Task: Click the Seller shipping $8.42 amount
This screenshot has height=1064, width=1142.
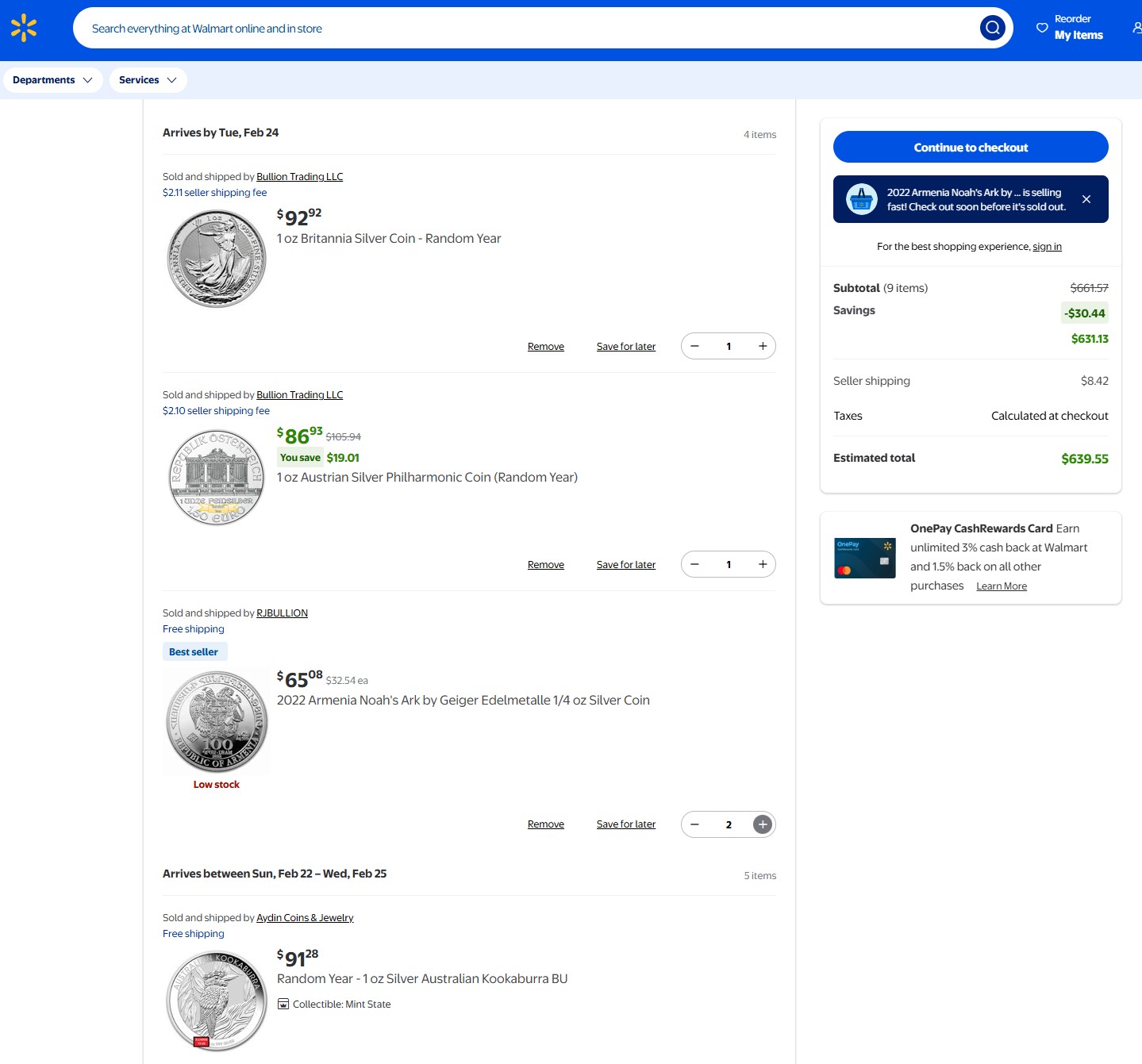Action: pyautogui.click(x=1094, y=381)
